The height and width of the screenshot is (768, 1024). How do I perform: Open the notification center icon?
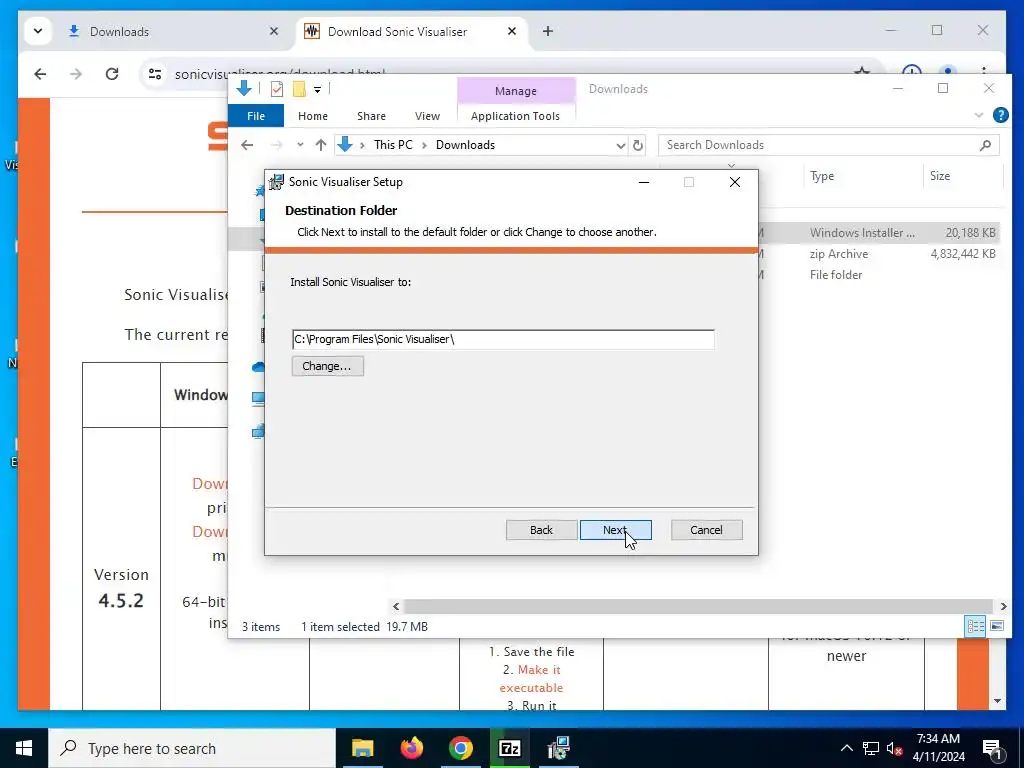[992, 750]
